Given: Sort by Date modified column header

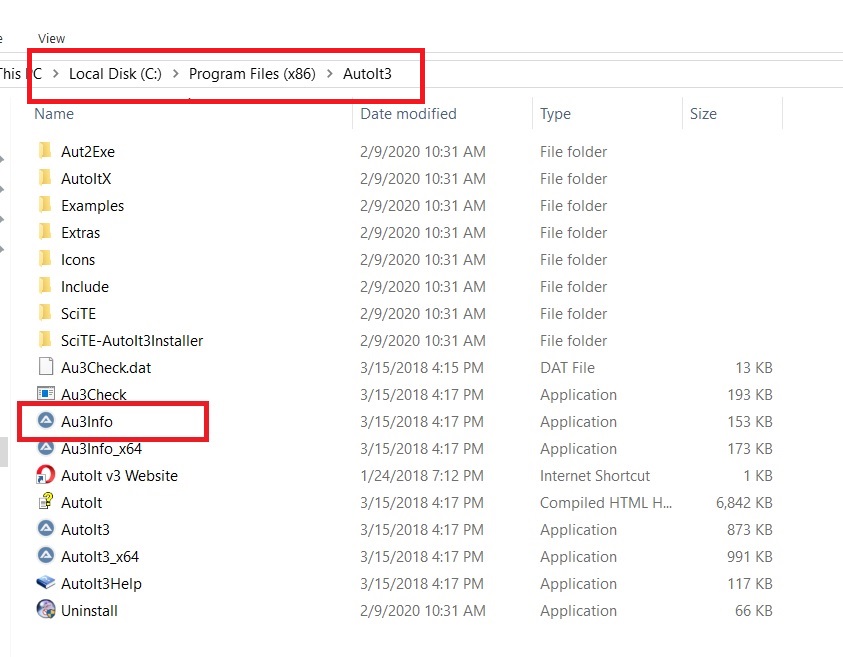Looking at the screenshot, I should click(x=408, y=114).
